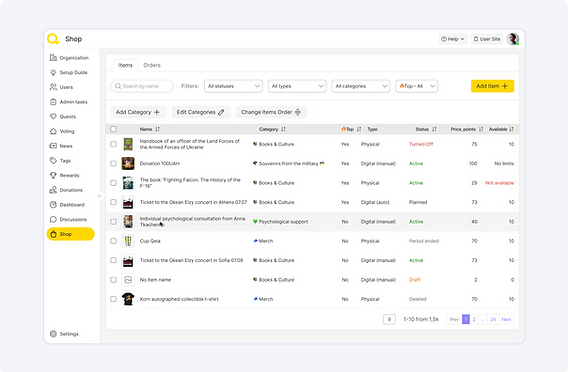Open Admin tasks sidebar icon
Screen dimensions: 568x372
point(53,102)
